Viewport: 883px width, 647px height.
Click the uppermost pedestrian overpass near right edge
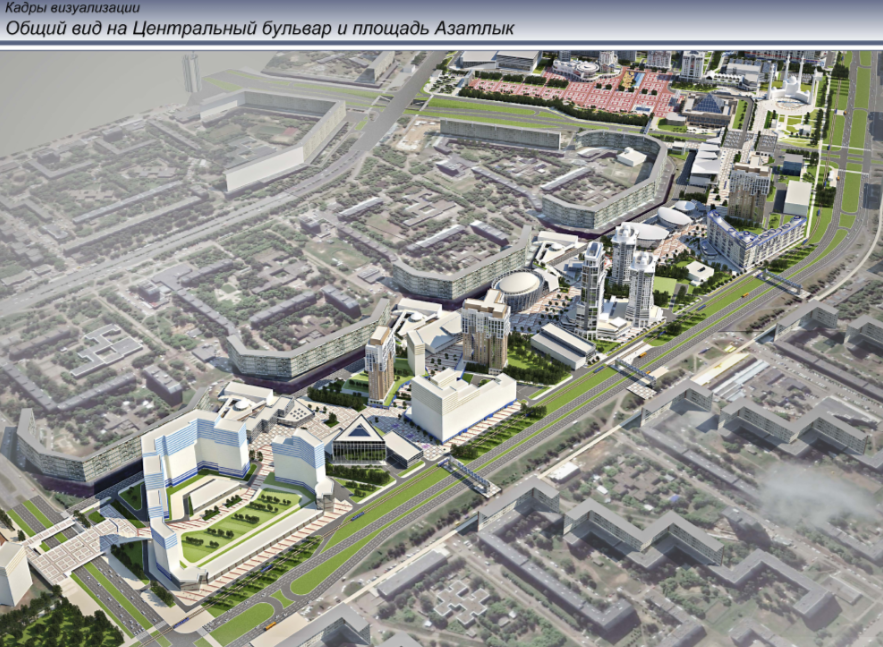pyautogui.click(x=786, y=283)
